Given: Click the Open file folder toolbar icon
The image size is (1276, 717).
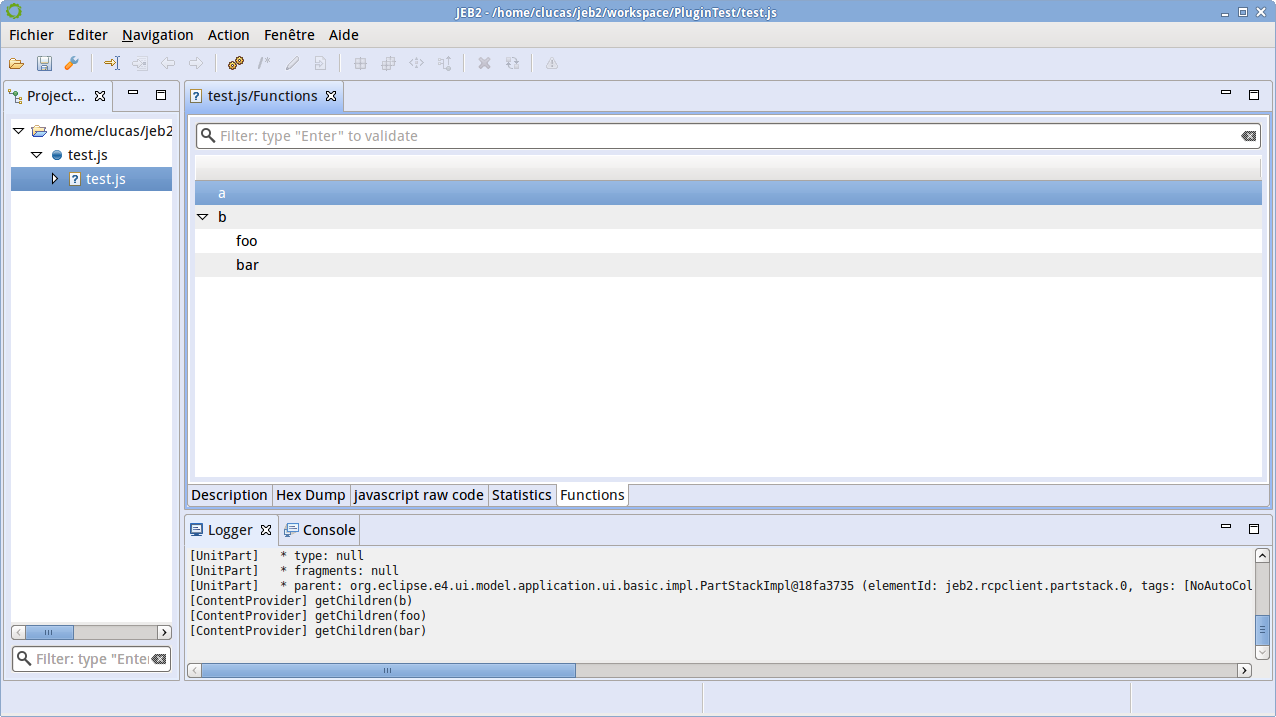Looking at the screenshot, I should pyautogui.click(x=16, y=63).
